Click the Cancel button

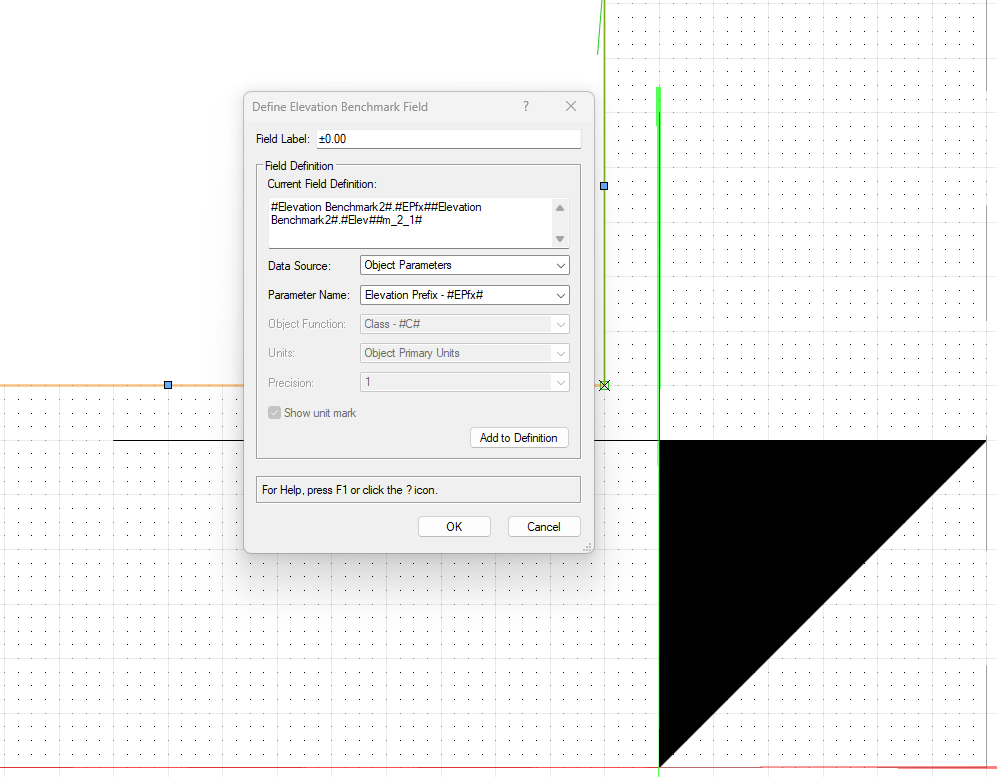coord(544,527)
